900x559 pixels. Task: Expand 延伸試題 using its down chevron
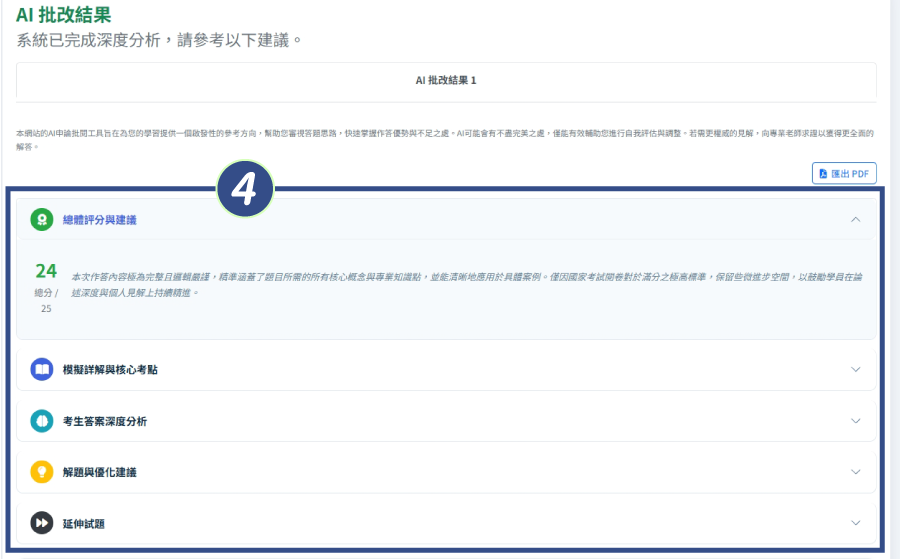tap(855, 523)
